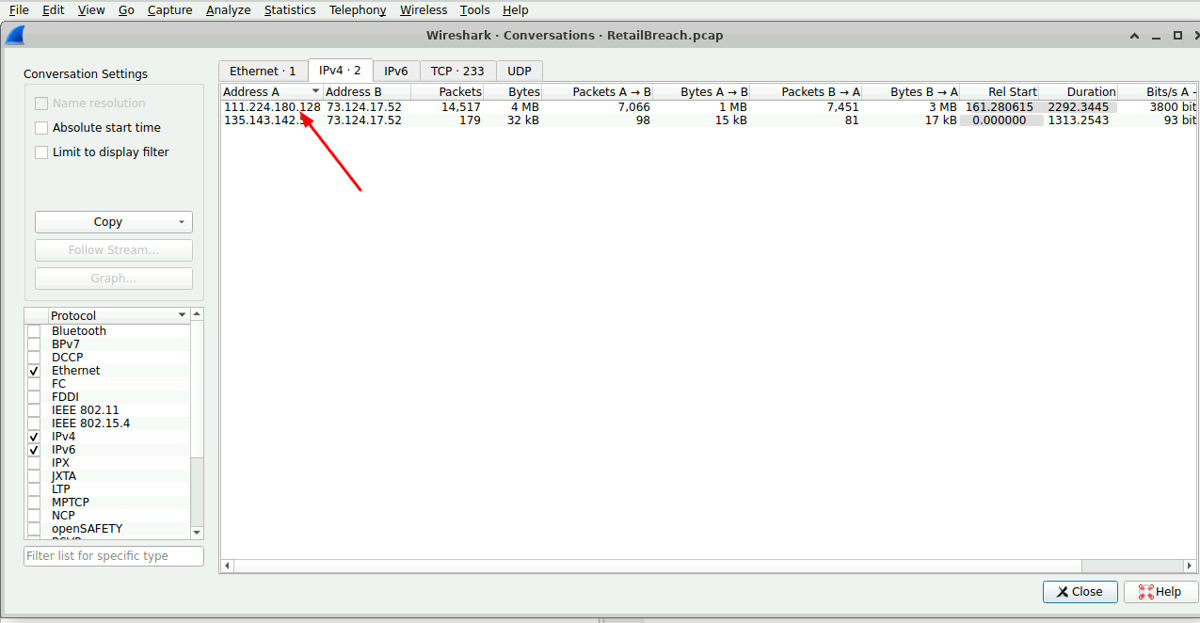Open the Analyze menu
Screen dimensions: 1200x623
[x=229, y=10]
